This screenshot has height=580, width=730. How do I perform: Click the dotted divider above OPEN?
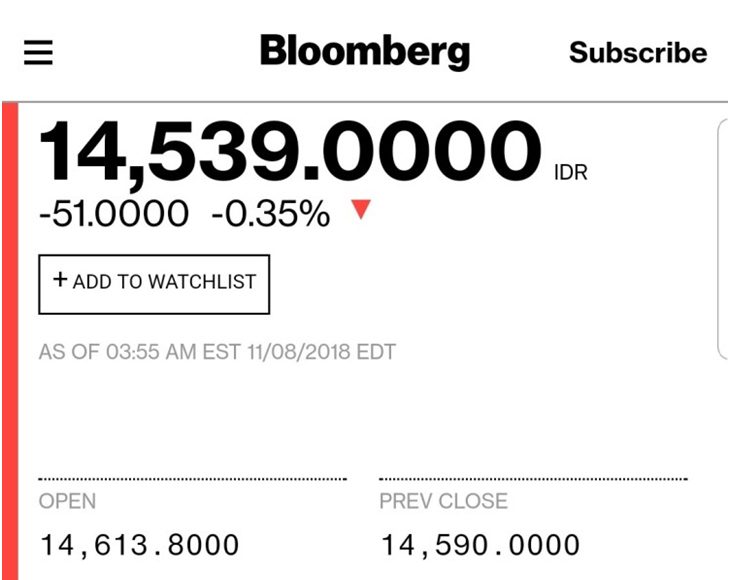point(192,479)
